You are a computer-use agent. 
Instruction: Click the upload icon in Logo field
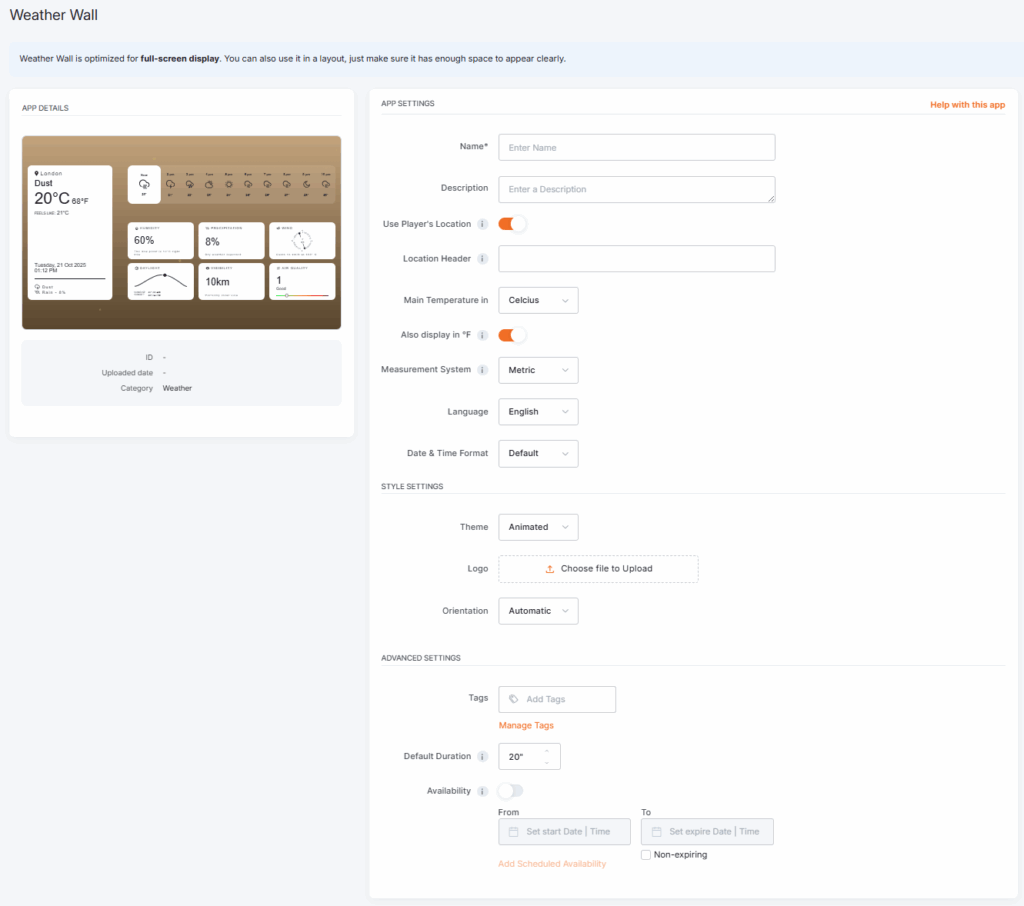pyautogui.click(x=550, y=569)
